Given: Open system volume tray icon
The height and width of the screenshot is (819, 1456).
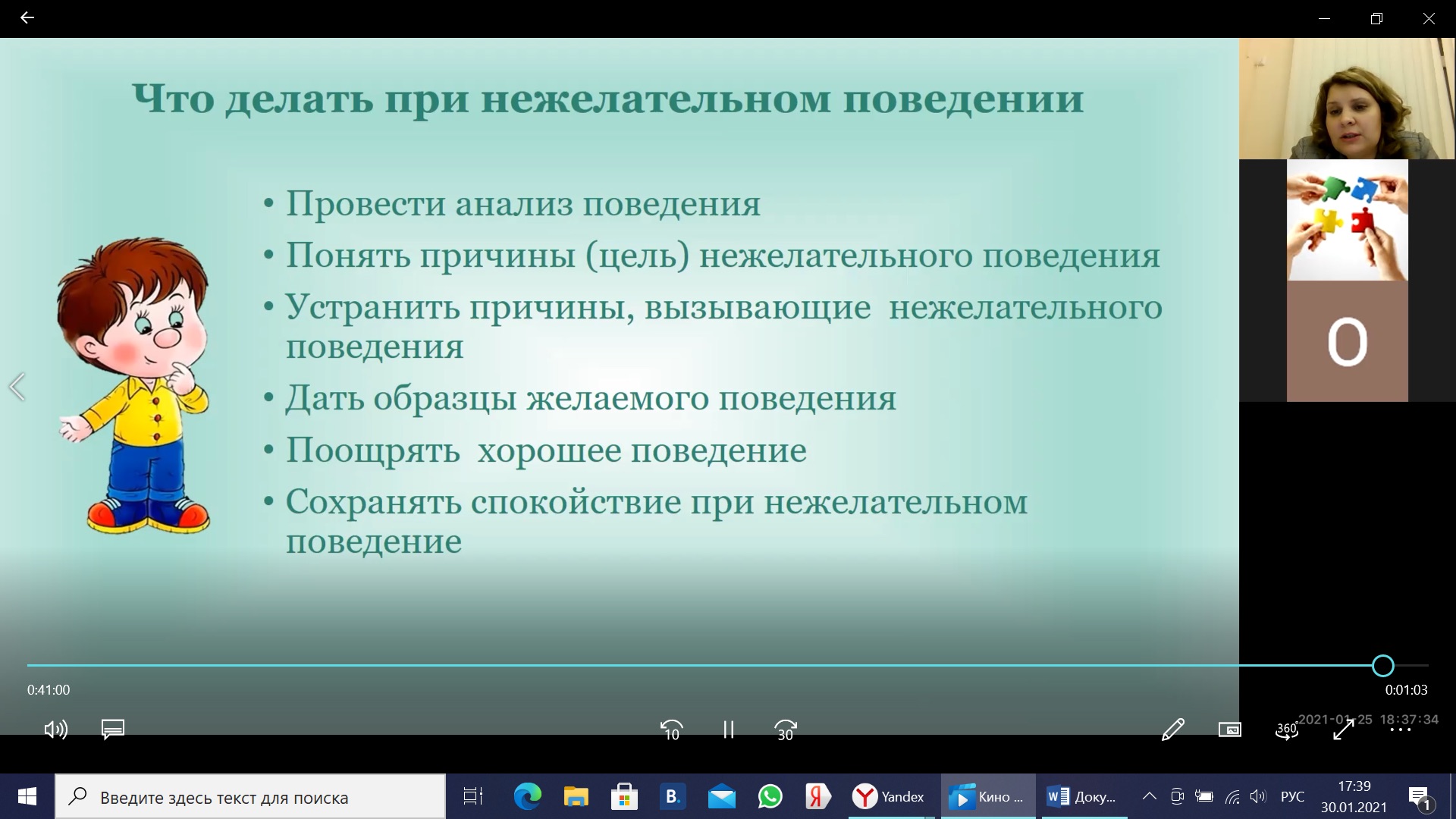Looking at the screenshot, I should (x=1259, y=796).
